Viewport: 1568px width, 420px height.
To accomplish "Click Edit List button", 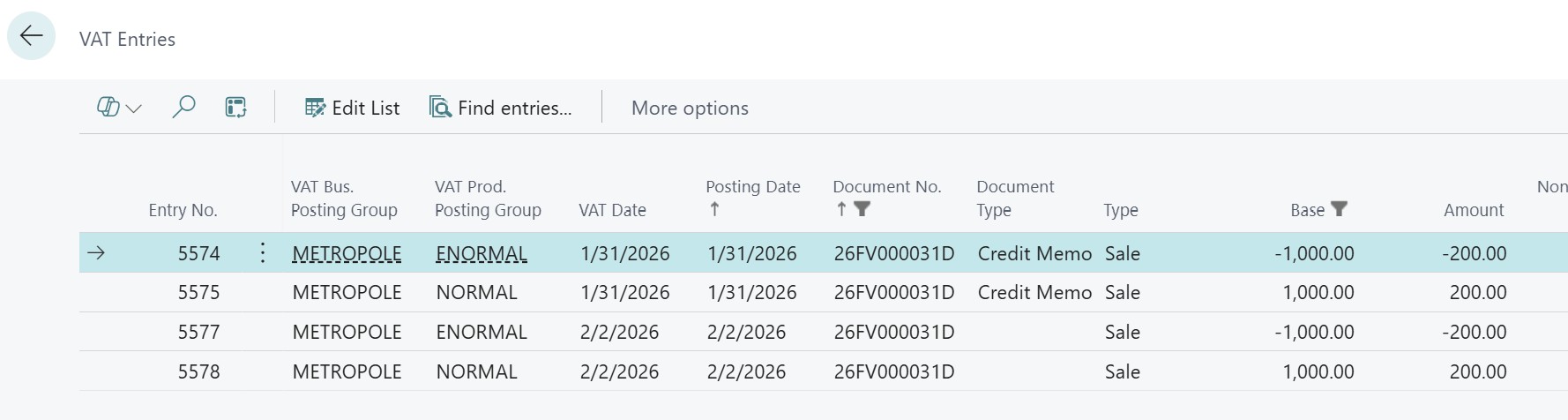I will click(x=352, y=108).
